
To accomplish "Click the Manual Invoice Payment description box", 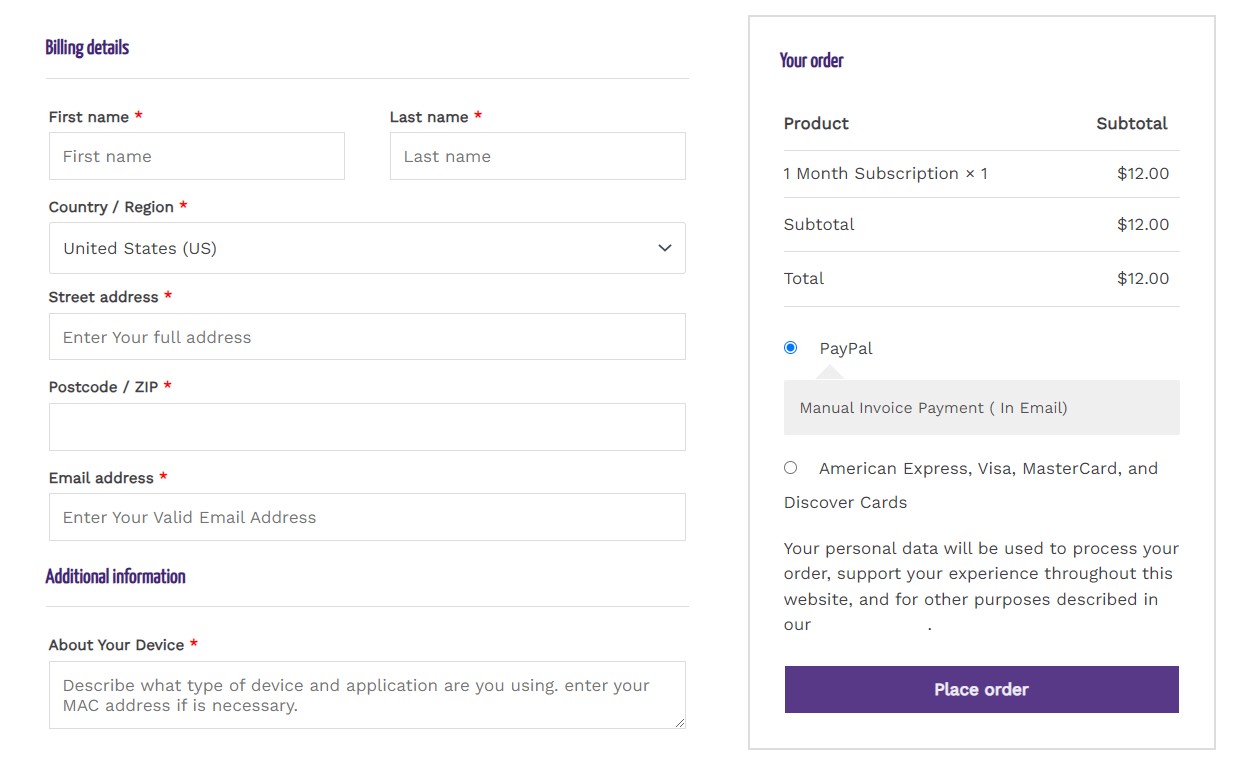I will [981, 408].
